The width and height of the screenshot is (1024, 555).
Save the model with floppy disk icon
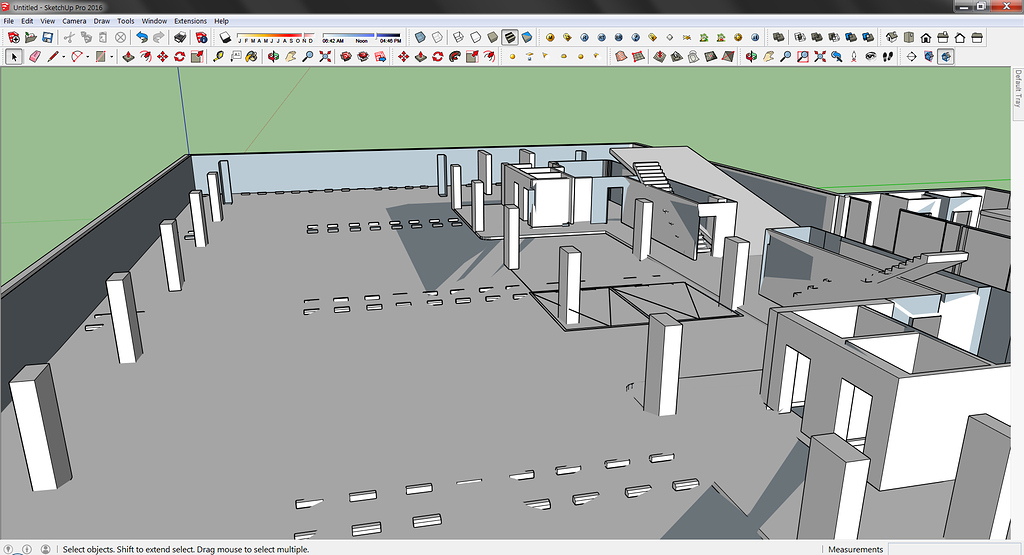[47, 37]
